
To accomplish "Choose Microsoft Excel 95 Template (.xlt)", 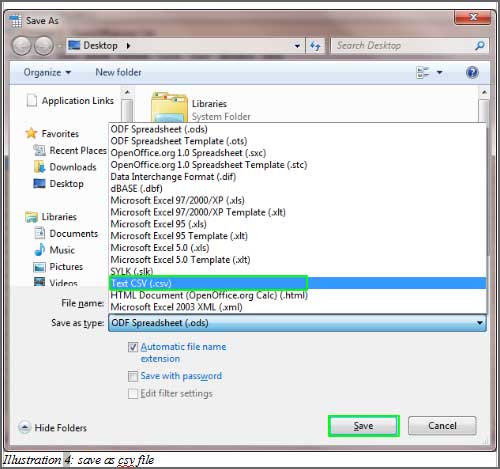I will 297,236.
